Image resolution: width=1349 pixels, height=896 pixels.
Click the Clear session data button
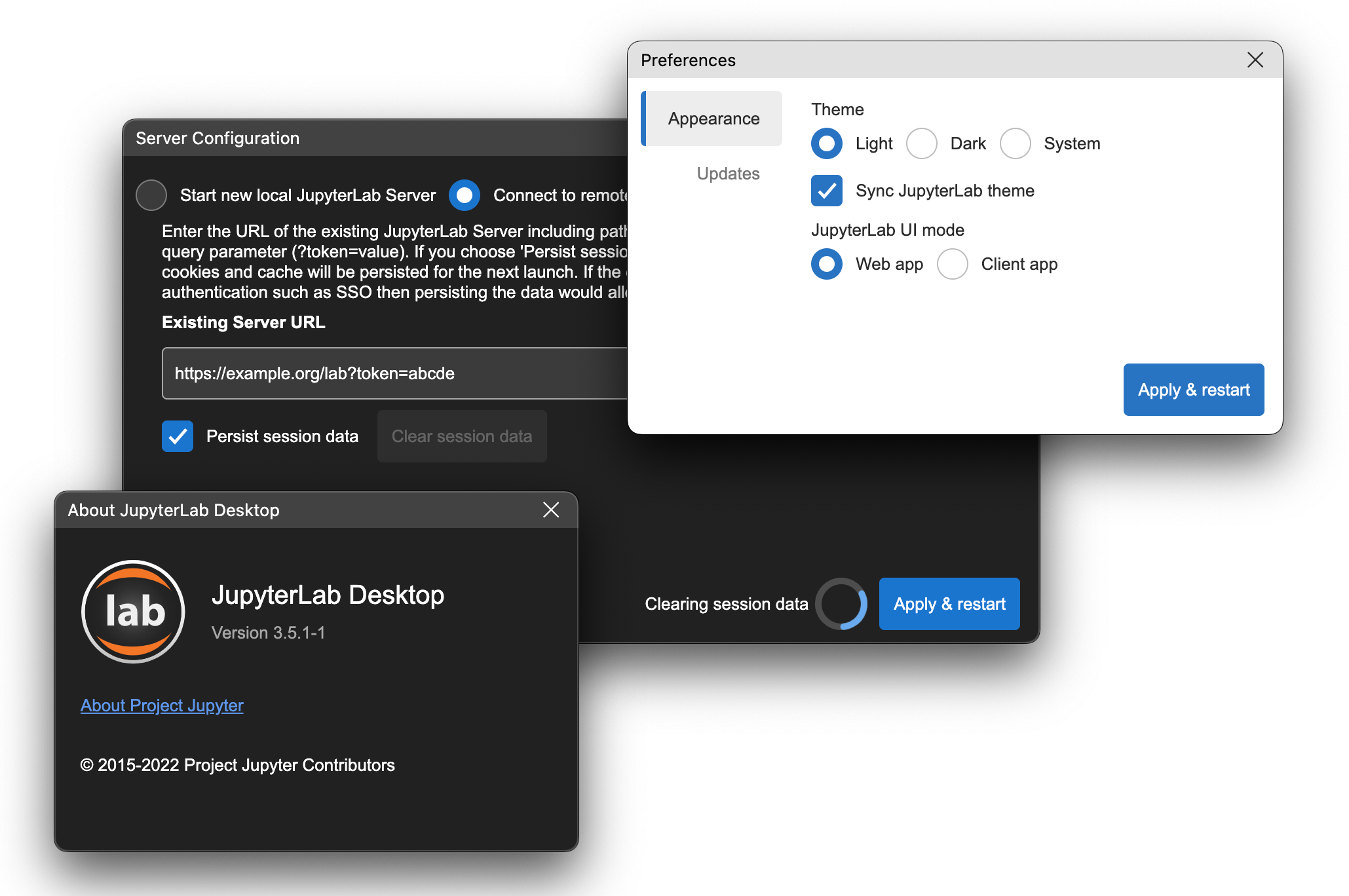pos(462,436)
